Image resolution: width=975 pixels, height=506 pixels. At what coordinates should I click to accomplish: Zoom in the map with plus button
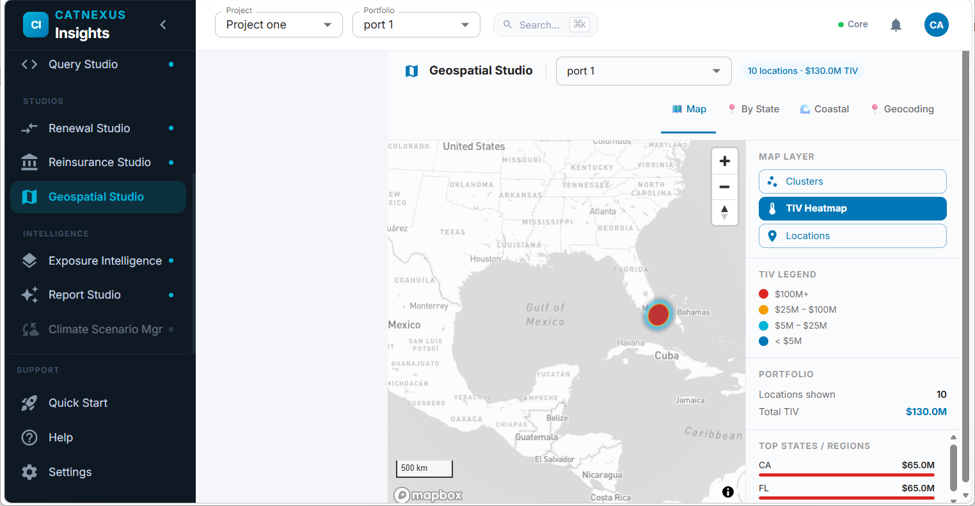[x=724, y=161]
